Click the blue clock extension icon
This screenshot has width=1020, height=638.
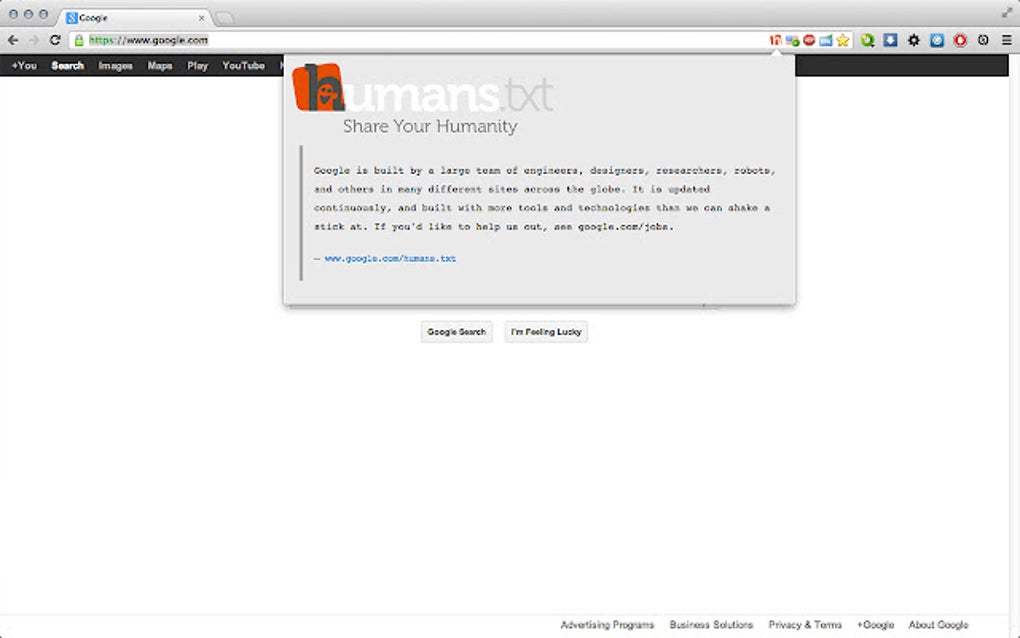tap(935, 40)
